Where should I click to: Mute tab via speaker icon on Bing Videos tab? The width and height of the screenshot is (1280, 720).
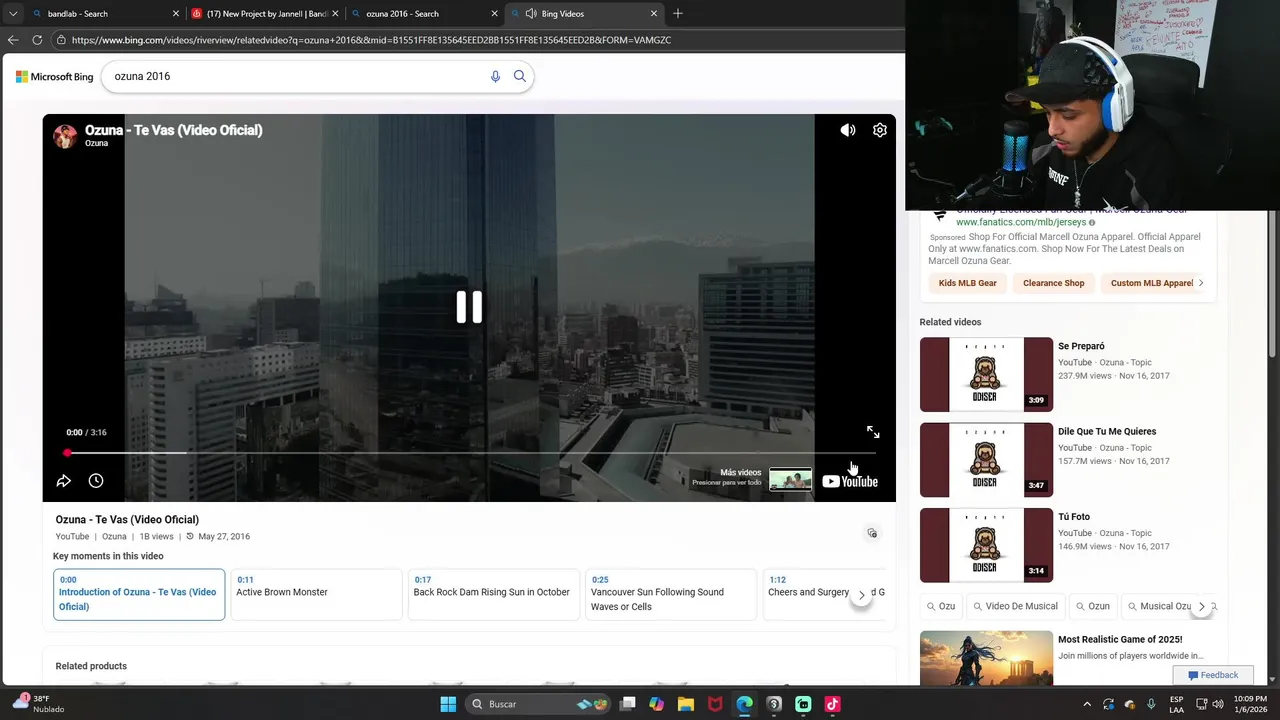pos(531,14)
